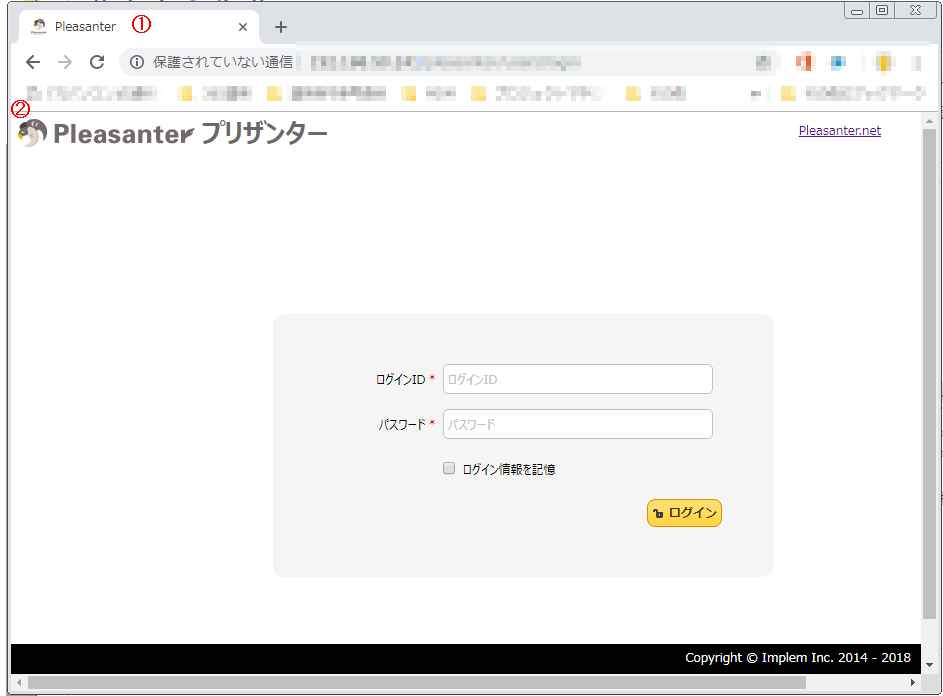Click the orange extension icon in toolbar

803,63
